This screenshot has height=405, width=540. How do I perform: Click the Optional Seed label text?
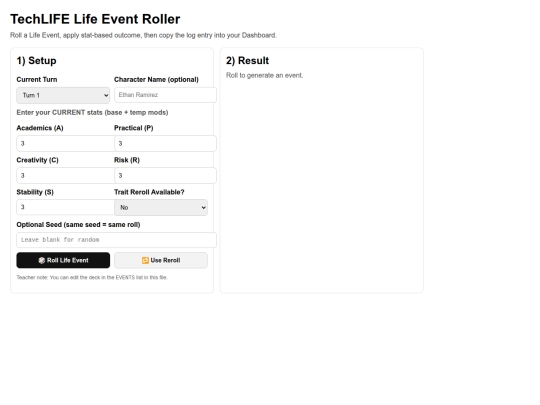coord(78,225)
